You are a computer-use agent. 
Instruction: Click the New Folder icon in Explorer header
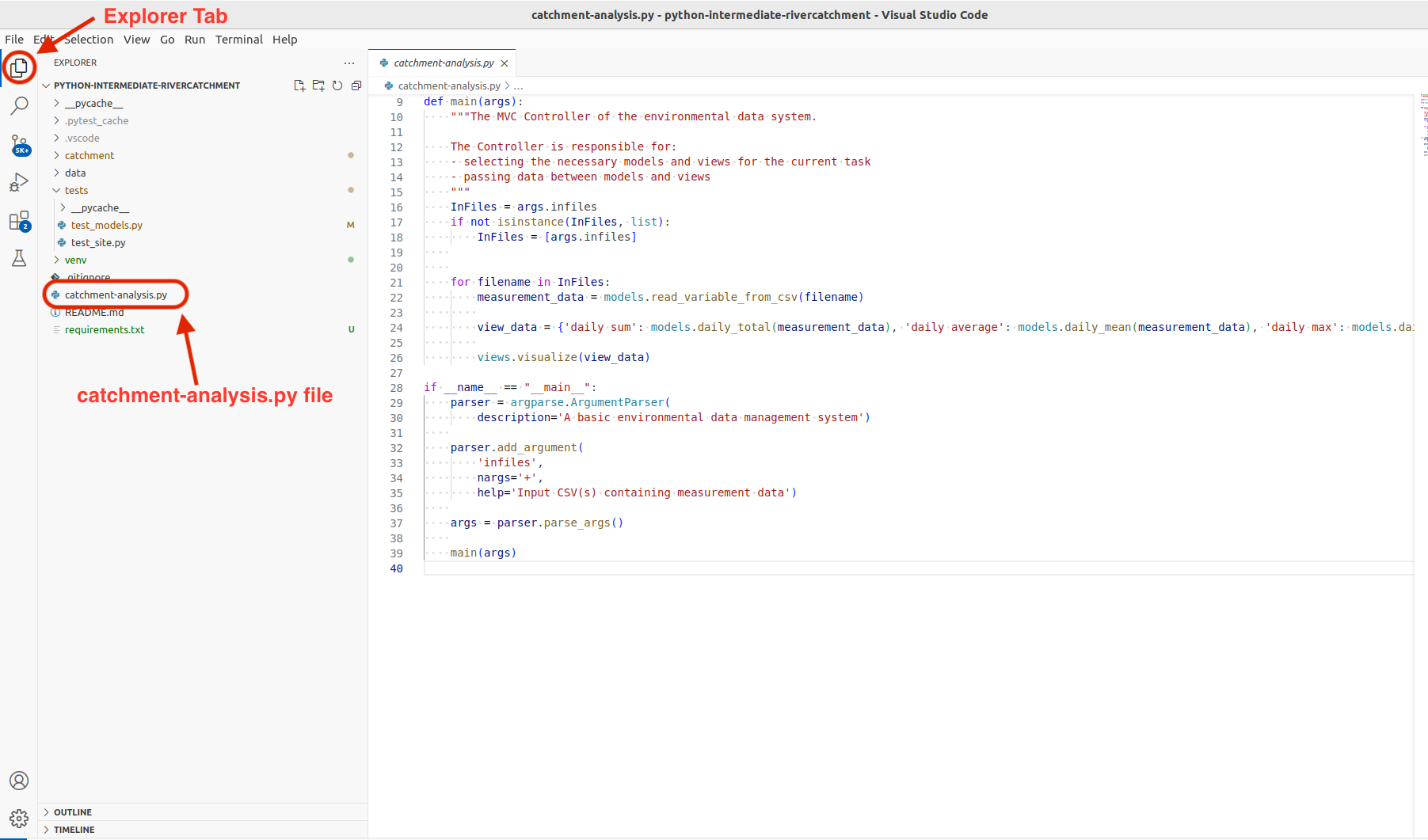click(318, 86)
